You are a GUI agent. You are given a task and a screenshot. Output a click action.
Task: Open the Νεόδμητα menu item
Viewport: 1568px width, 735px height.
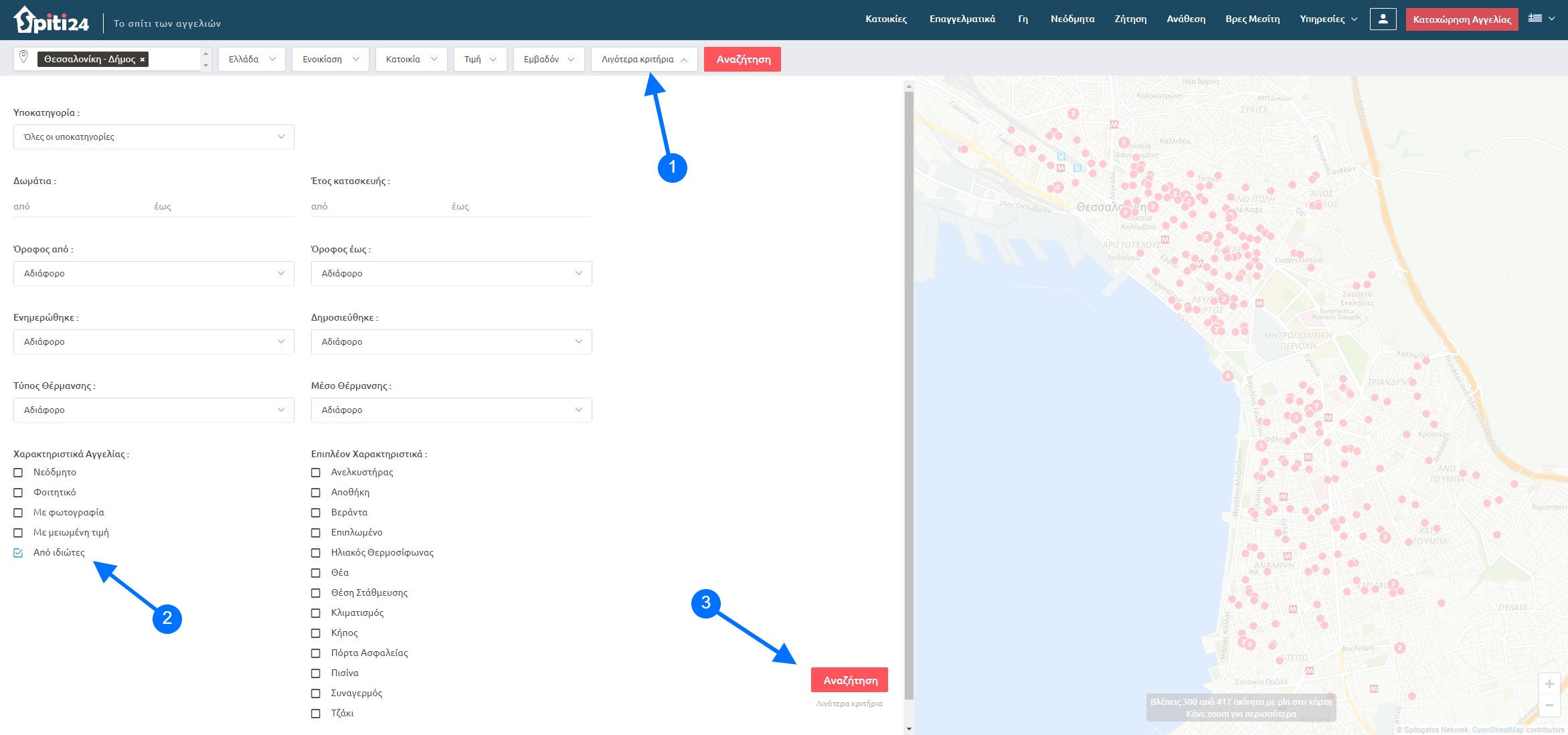coord(1072,19)
